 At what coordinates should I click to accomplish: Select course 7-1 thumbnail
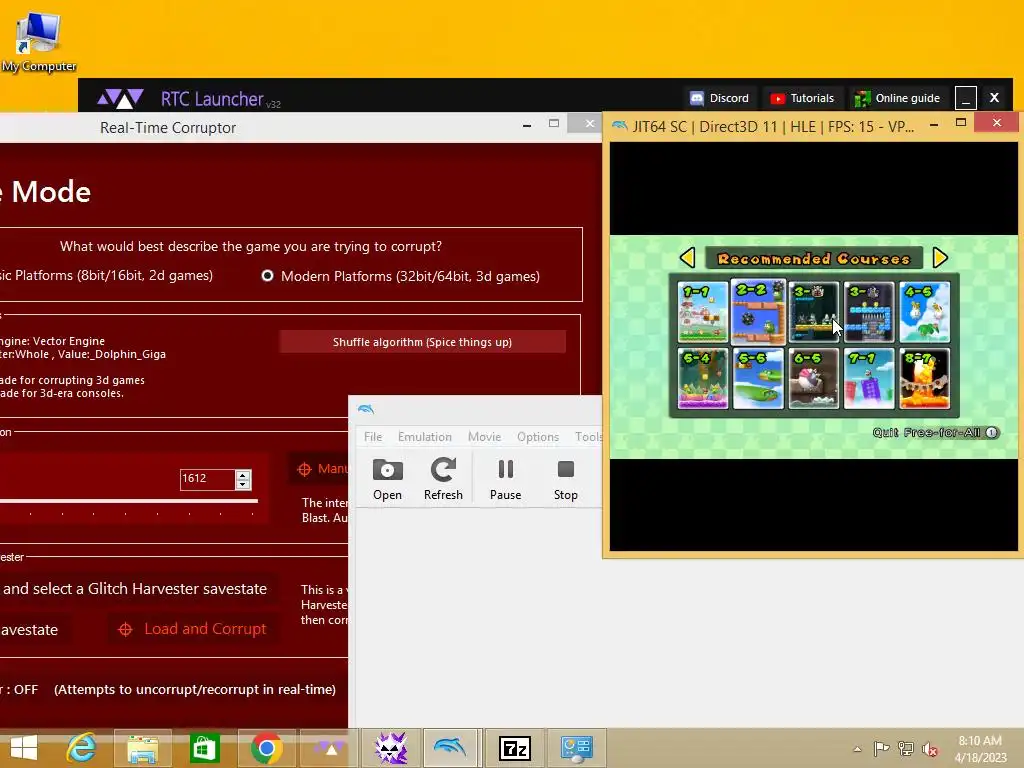click(869, 378)
